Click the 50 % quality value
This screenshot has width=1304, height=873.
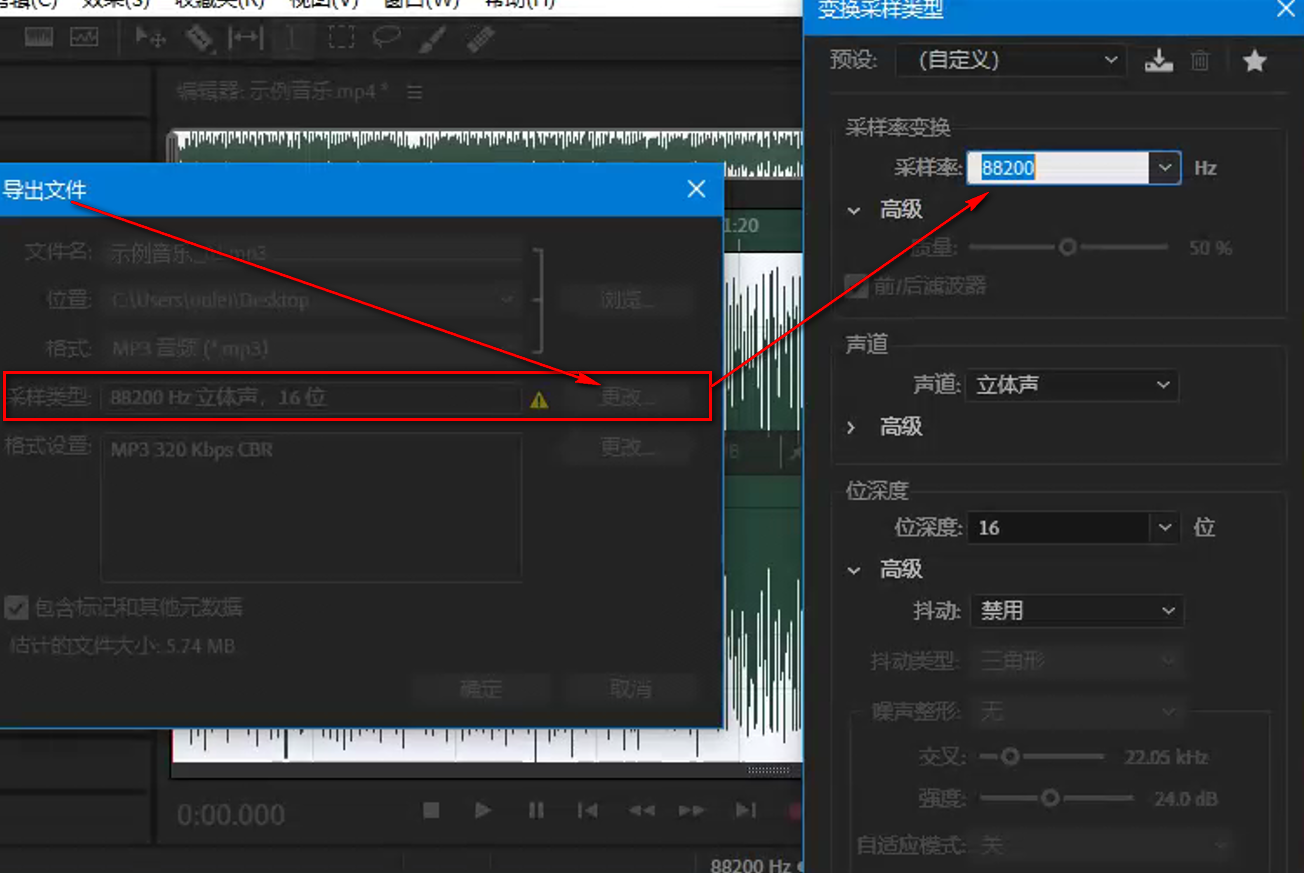coord(1210,248)
